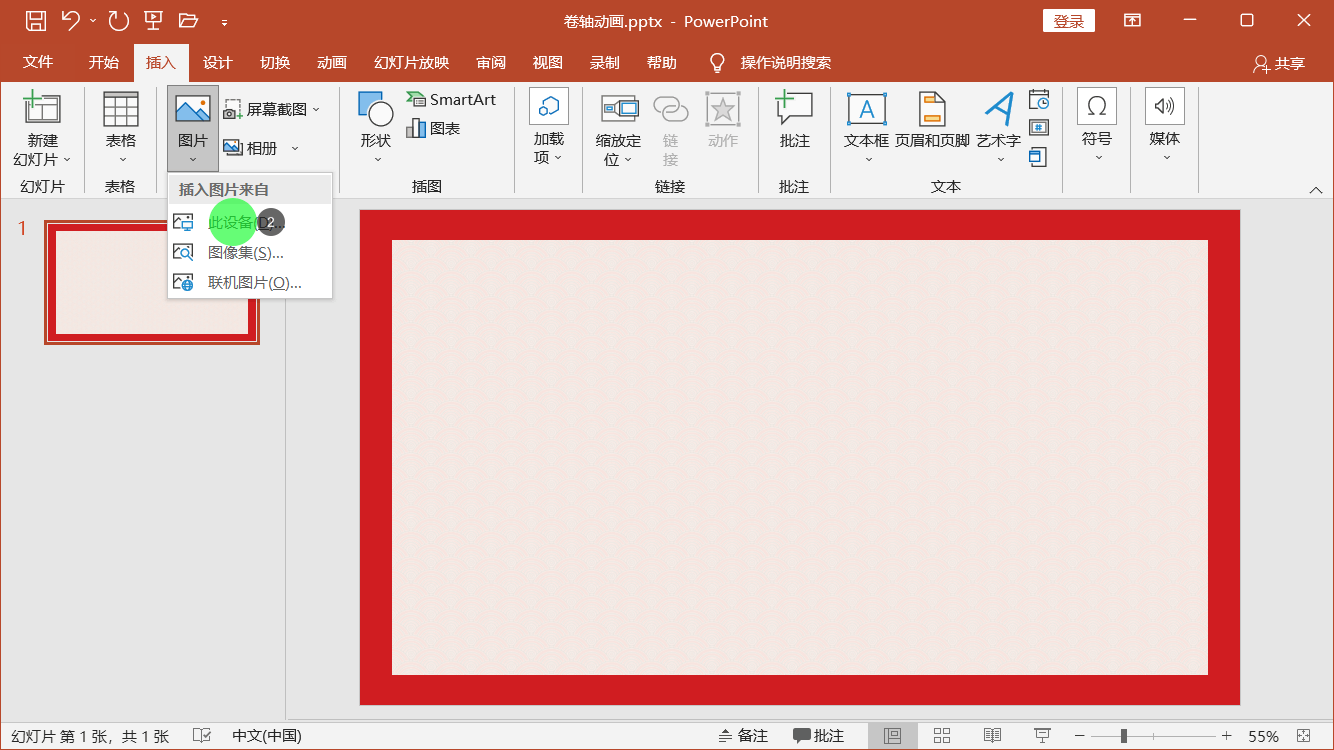Start the slideshow from status bar
Viewport: 1334px width, 750px height.
click(x=1042, y=736)
